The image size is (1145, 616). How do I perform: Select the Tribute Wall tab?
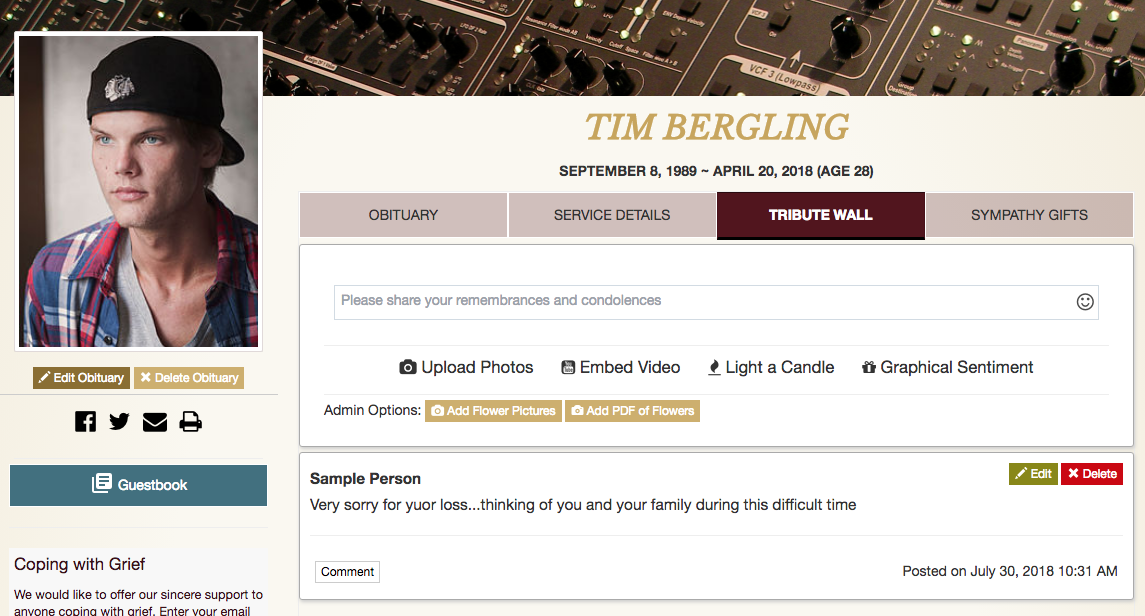820,215
